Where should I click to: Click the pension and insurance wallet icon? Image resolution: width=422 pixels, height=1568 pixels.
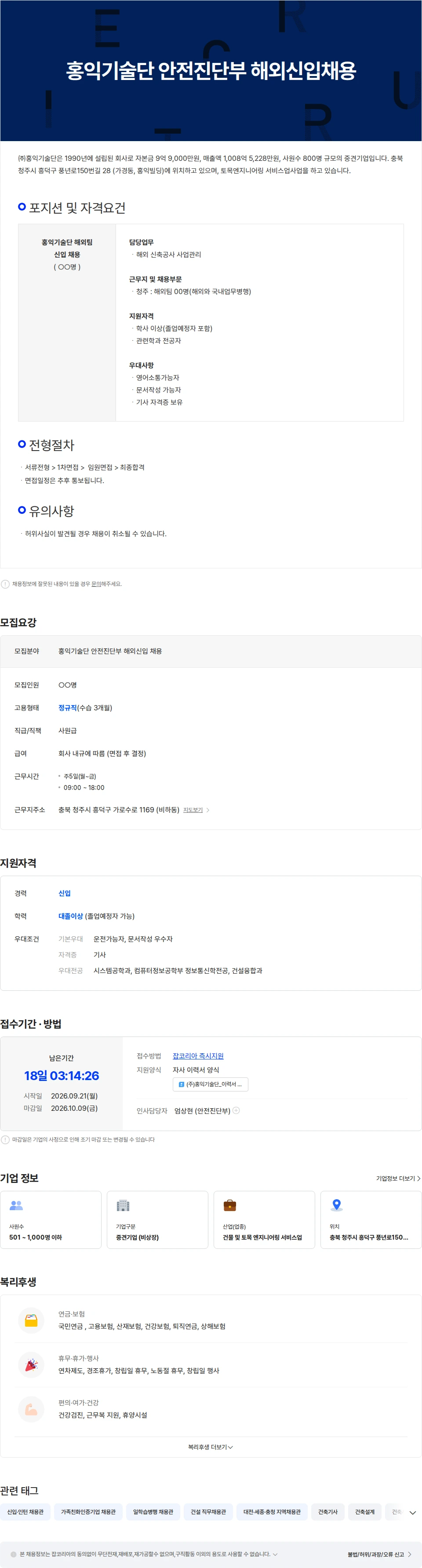point(31,1320)
